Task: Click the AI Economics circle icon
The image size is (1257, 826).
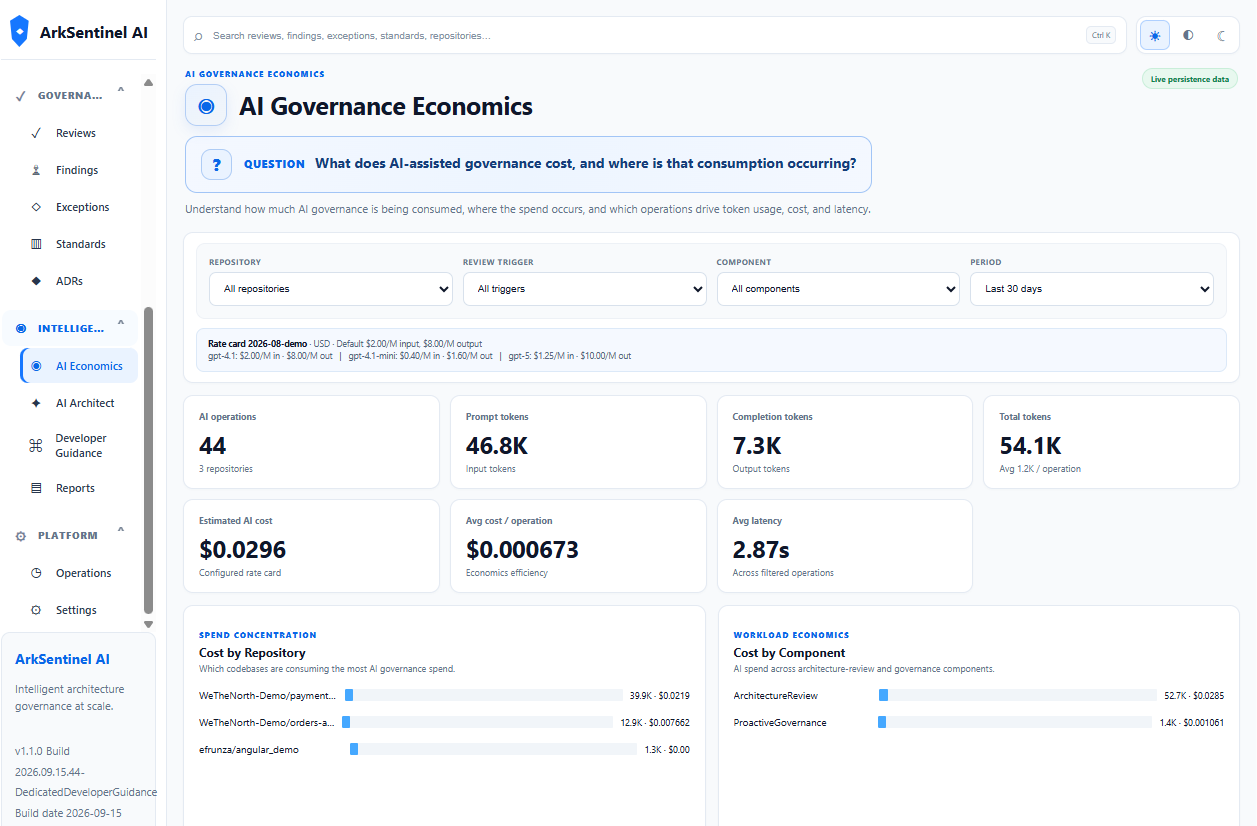Action: click(x=36, y=366)
